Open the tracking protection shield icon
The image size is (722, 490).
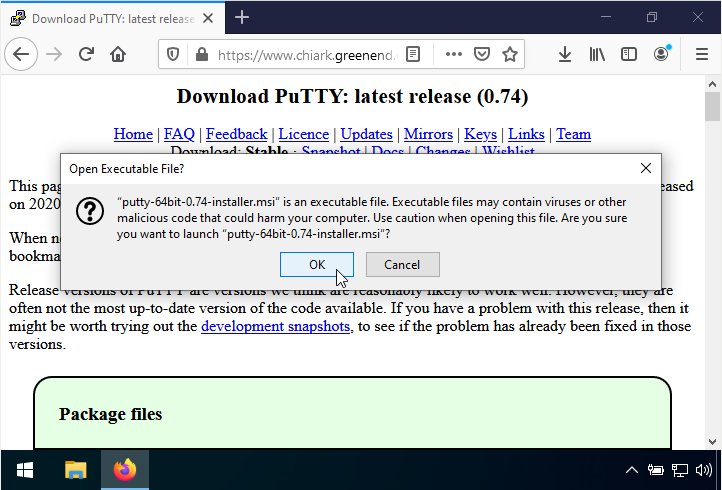pos(173,55)
